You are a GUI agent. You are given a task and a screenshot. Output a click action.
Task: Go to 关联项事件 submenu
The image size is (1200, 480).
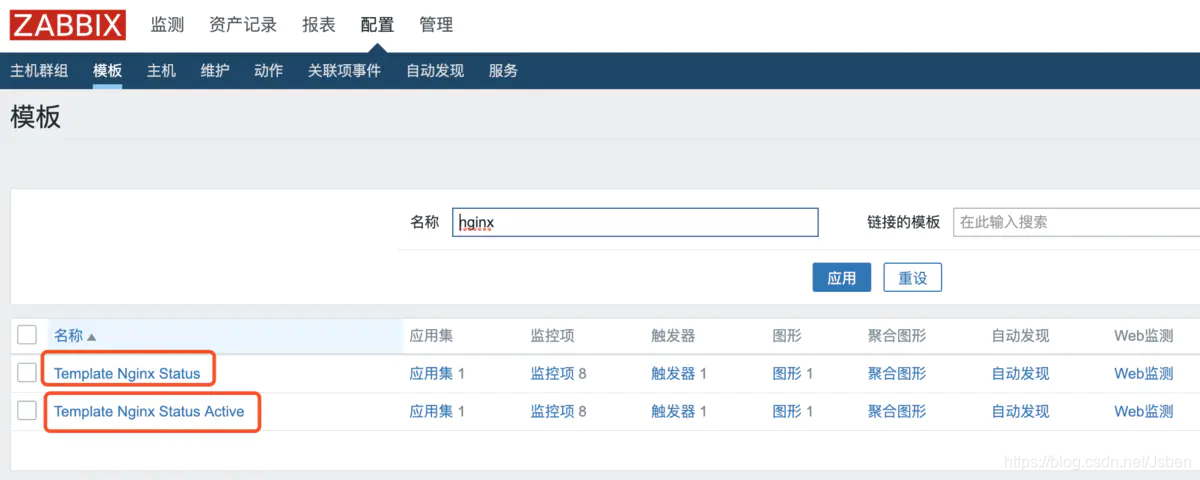coord(344,71)
